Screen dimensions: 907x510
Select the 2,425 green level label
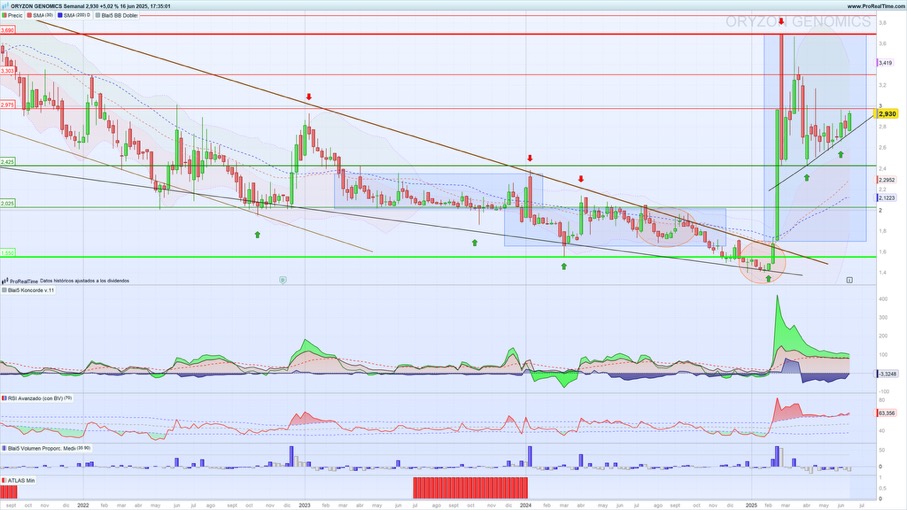tap(8, 162)
